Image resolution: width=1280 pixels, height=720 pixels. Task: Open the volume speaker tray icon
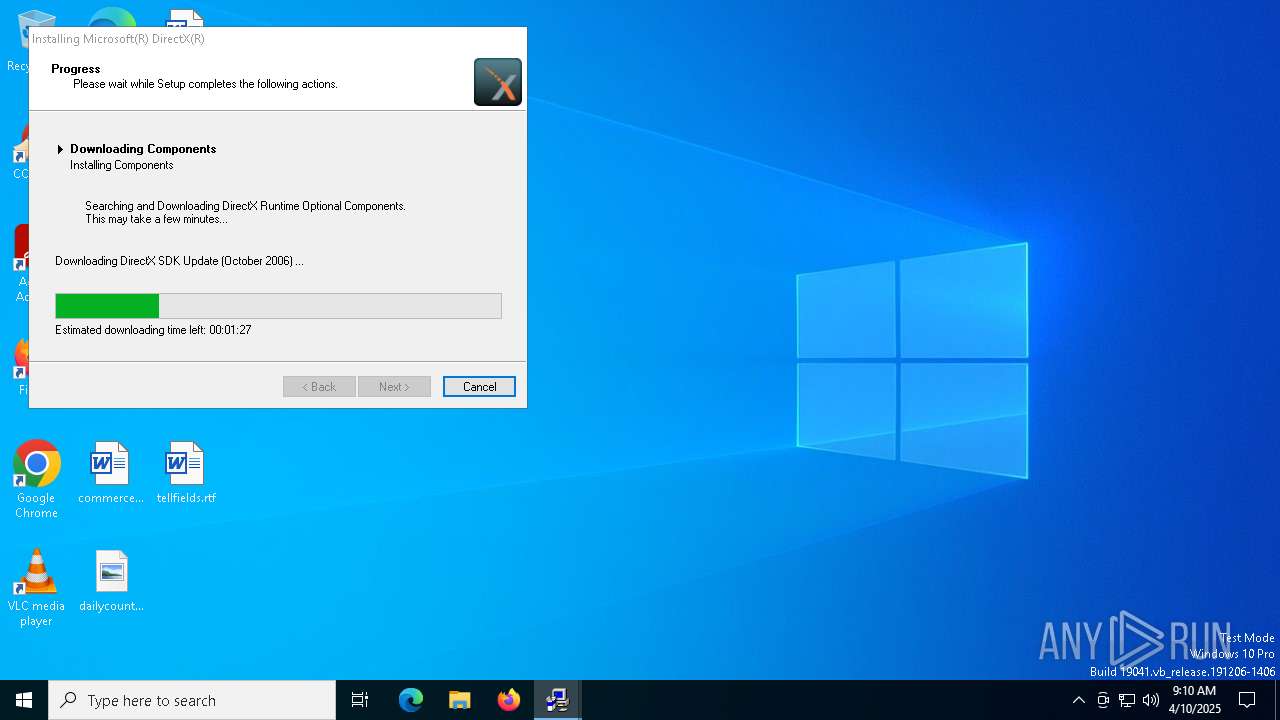[x=1151, y=700]
